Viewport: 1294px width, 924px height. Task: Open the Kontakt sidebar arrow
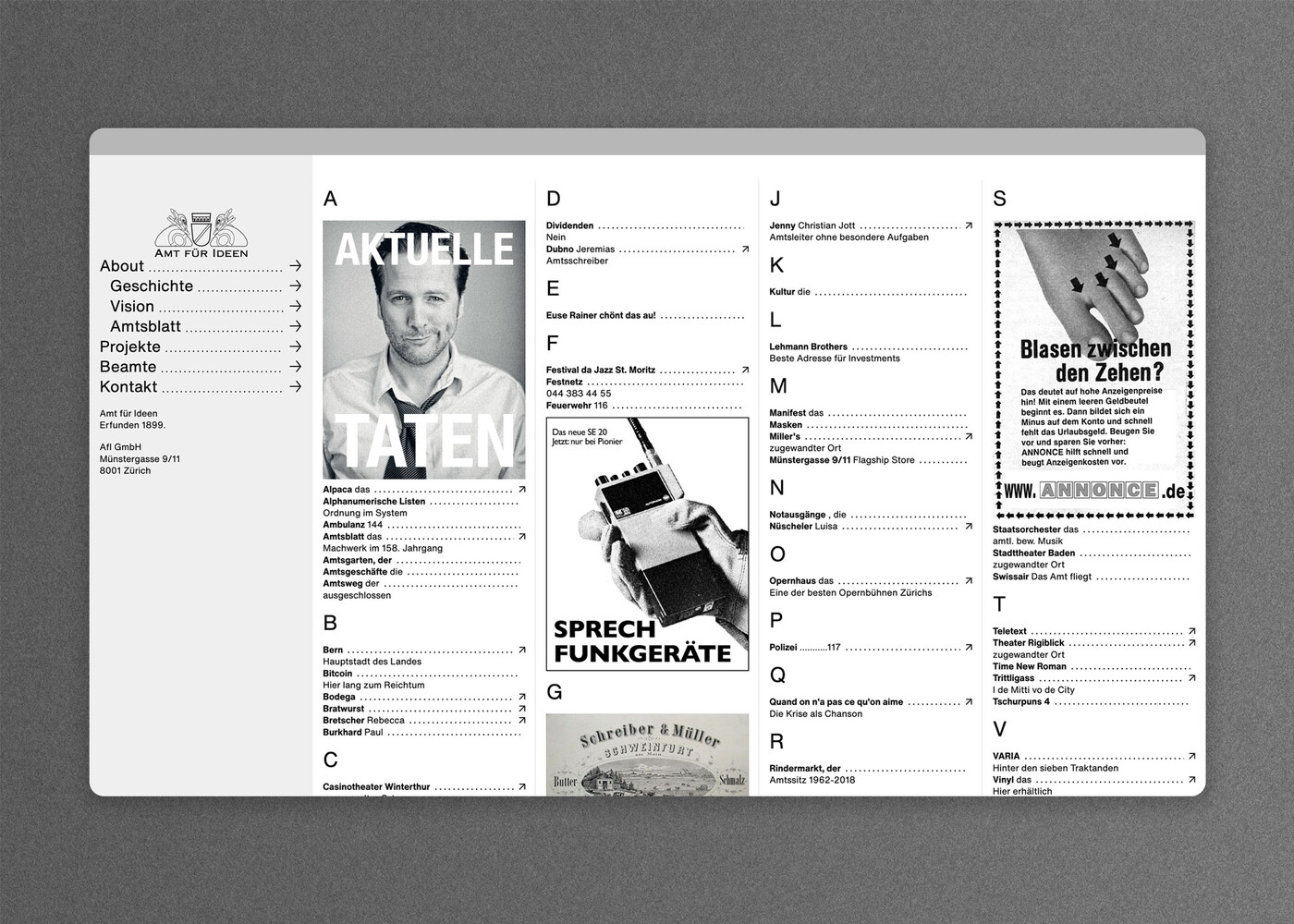pos(295,386)
